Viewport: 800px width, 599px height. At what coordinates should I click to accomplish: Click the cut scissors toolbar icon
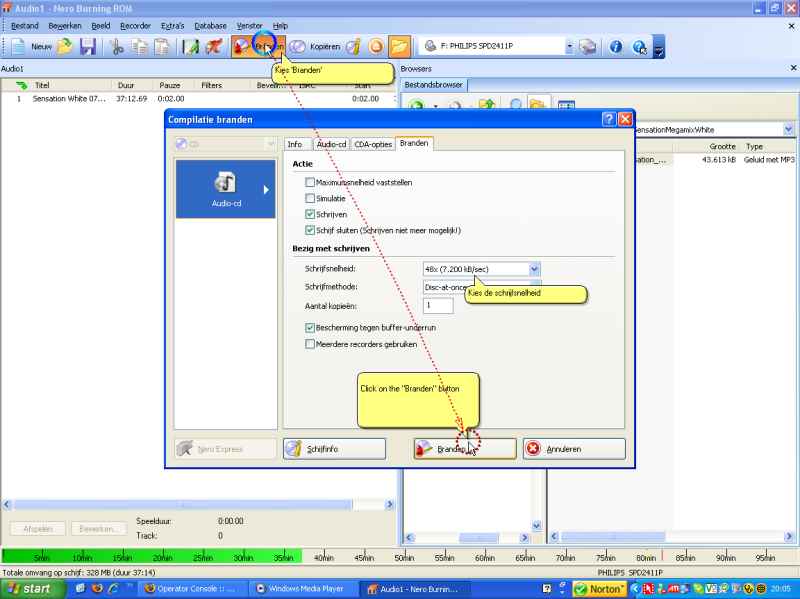click(116, 46)
